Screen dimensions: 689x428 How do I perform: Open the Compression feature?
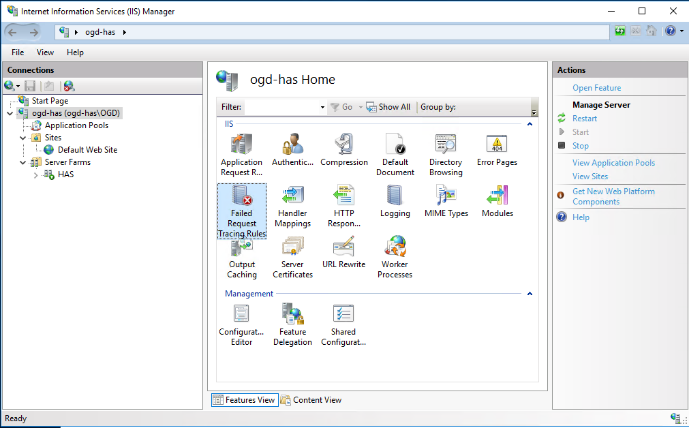(344, 150)
